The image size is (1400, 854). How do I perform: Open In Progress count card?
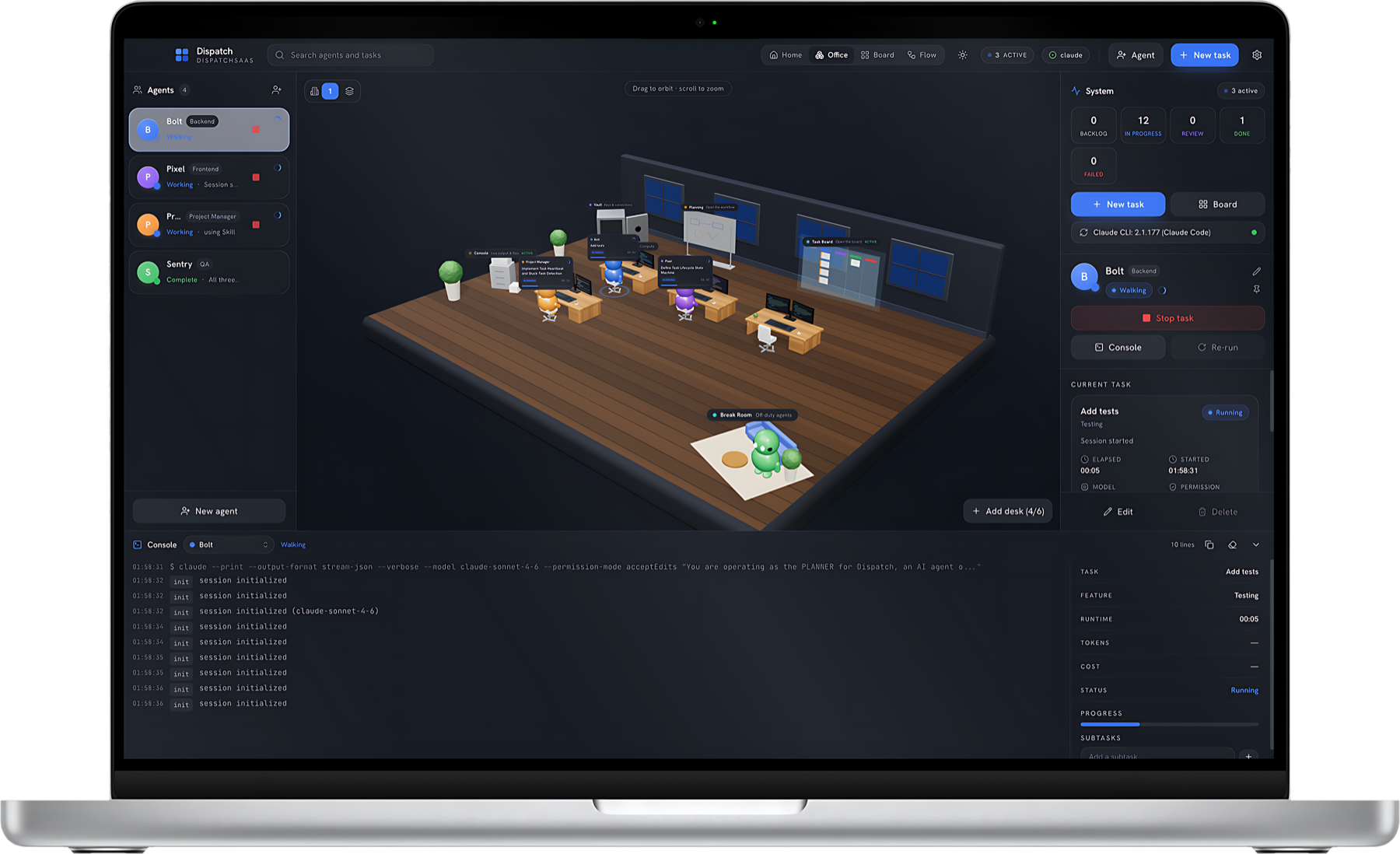pos(1143,125)
